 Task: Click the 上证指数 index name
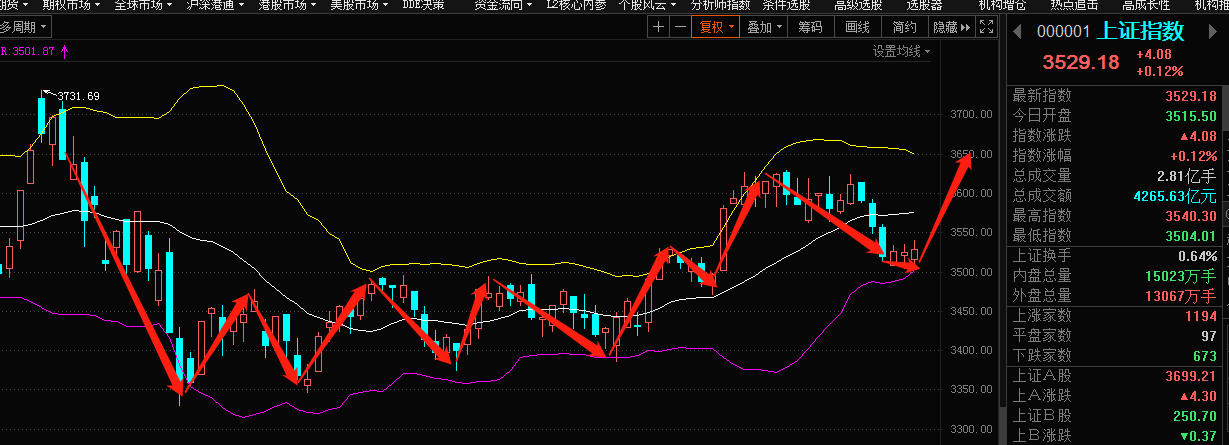1140,32
